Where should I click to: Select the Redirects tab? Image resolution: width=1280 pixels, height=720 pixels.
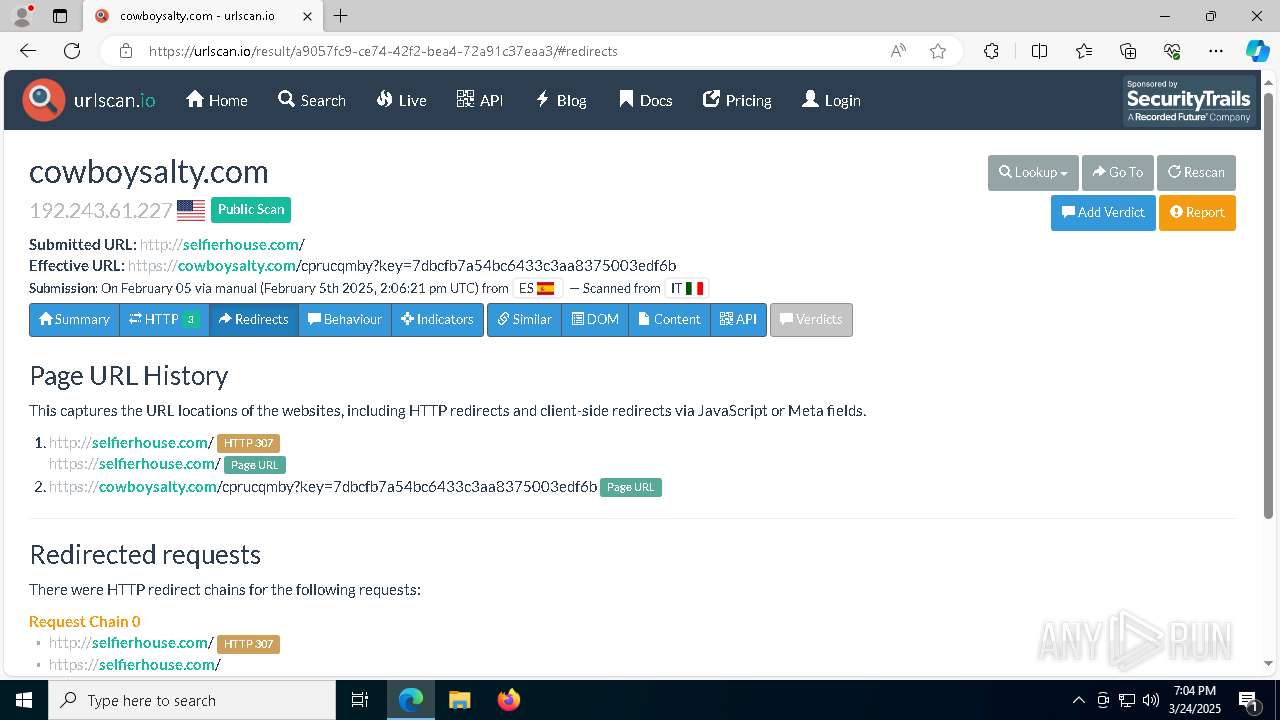[253, 319]
